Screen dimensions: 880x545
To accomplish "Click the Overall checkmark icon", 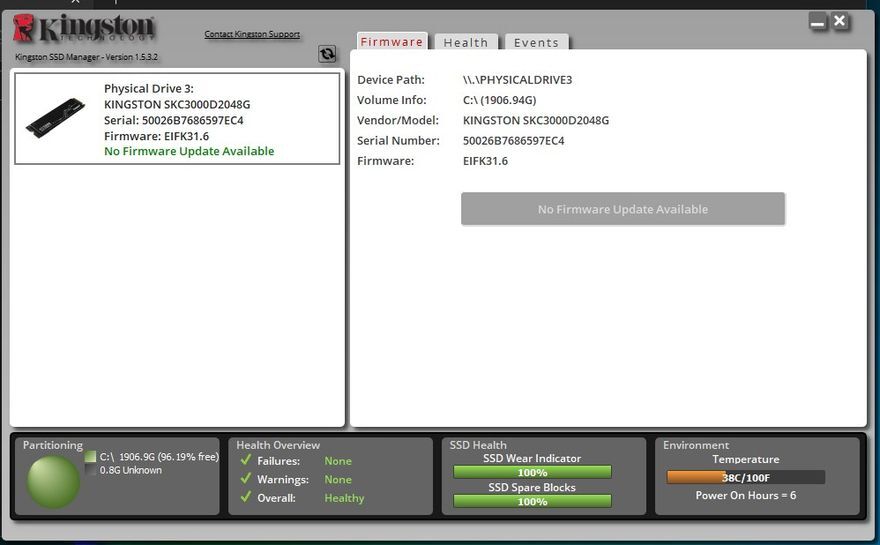I will pyautogui.click(x=245, y=497).
